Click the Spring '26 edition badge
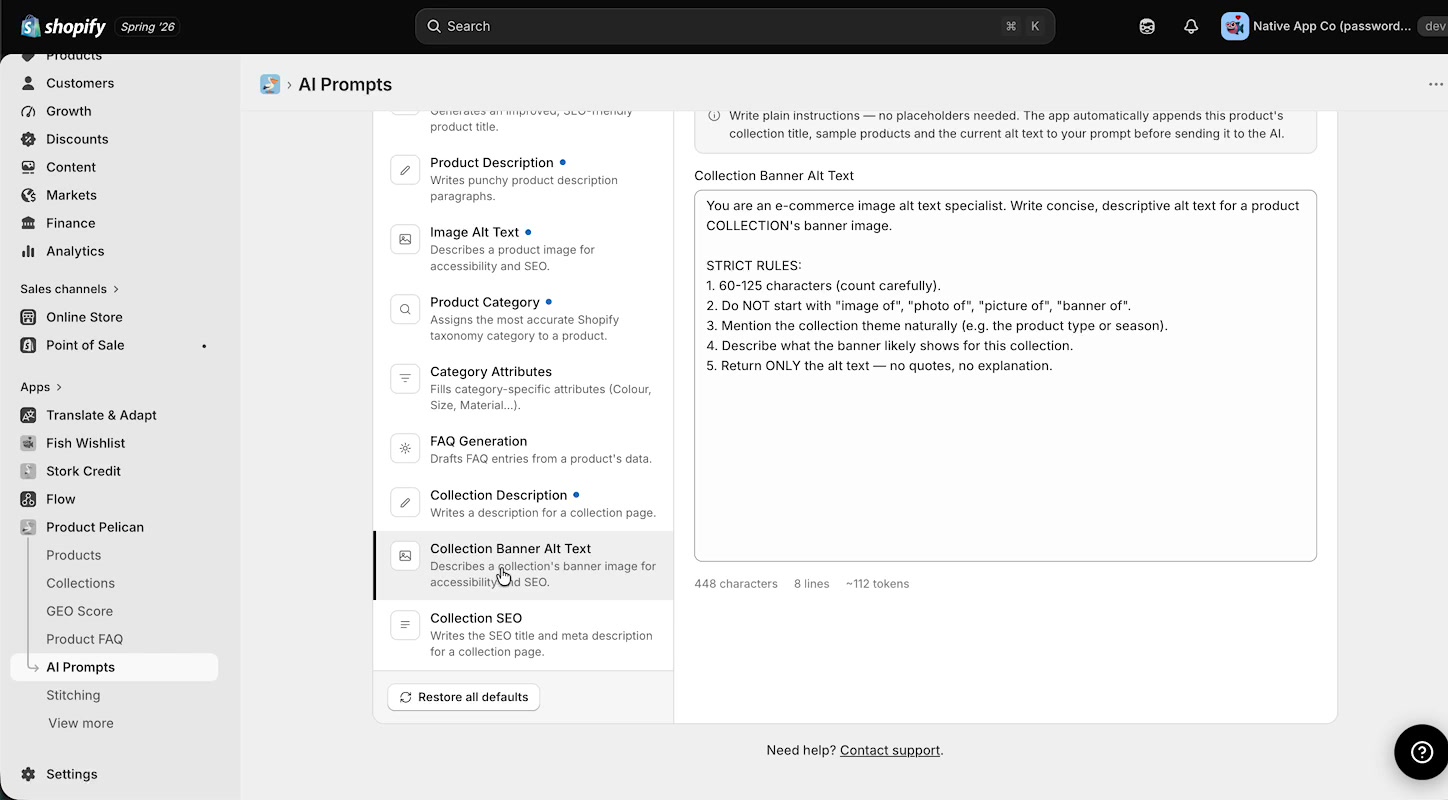 tap(148, 27)
